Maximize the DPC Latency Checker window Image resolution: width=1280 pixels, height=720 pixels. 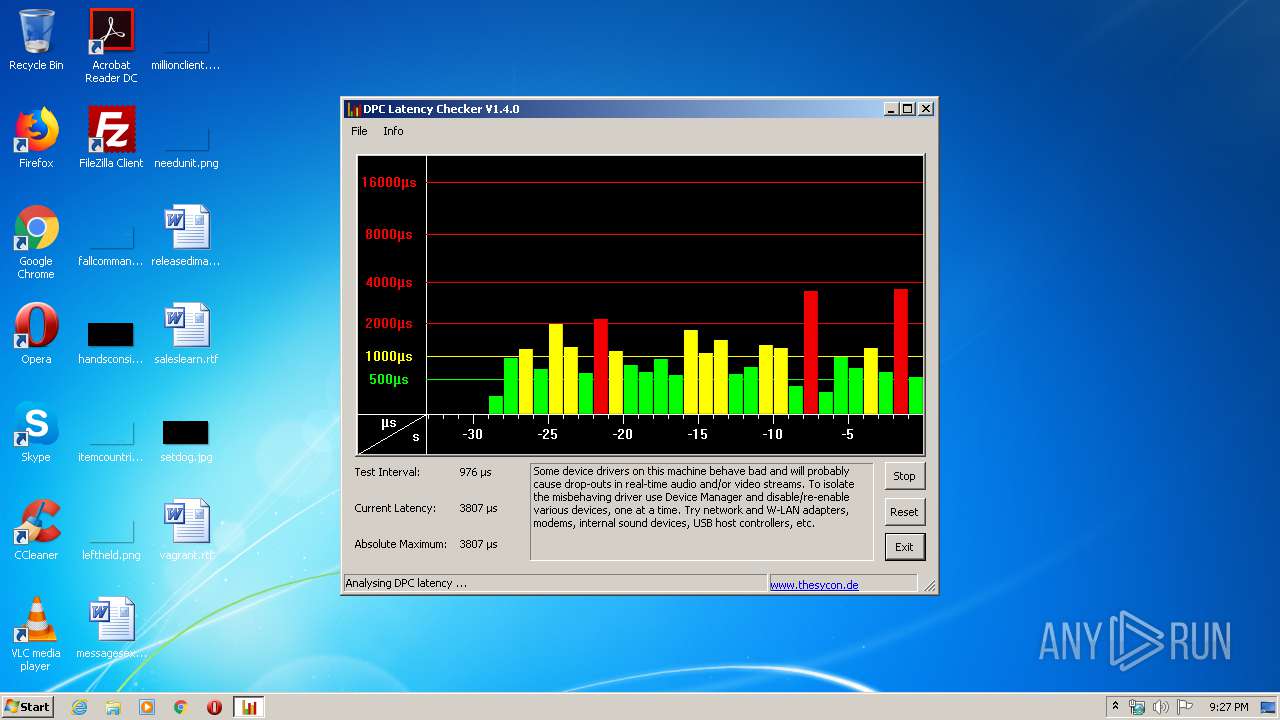(908, 109)
